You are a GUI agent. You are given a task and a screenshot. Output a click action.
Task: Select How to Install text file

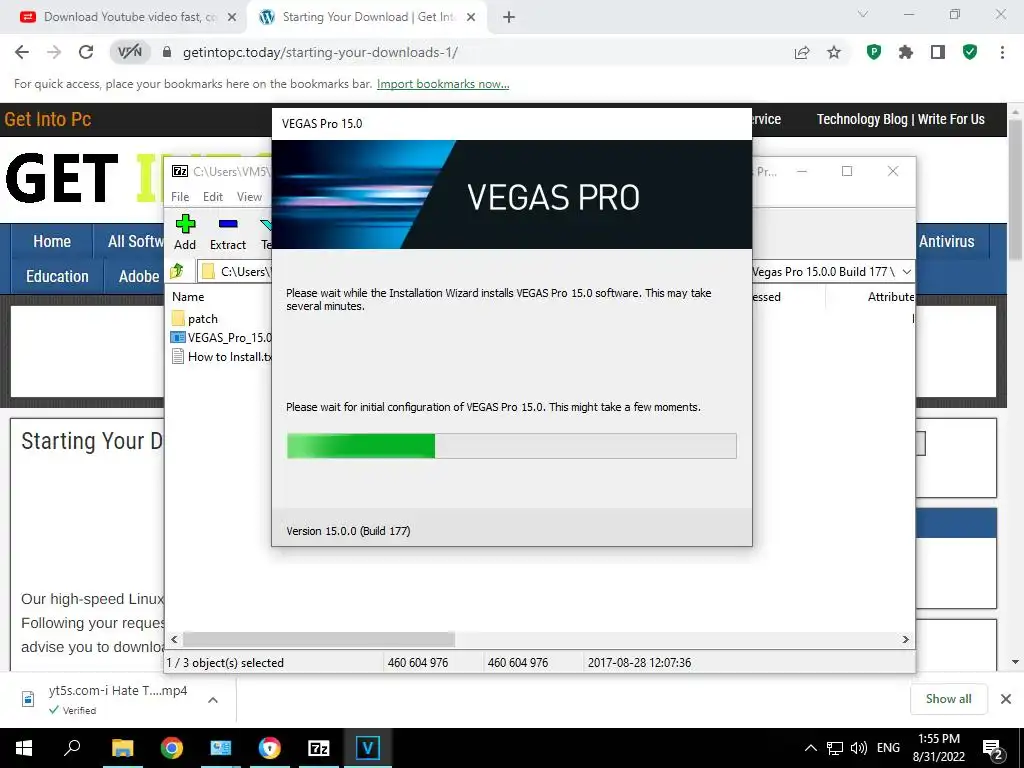(x=221, y=357)
